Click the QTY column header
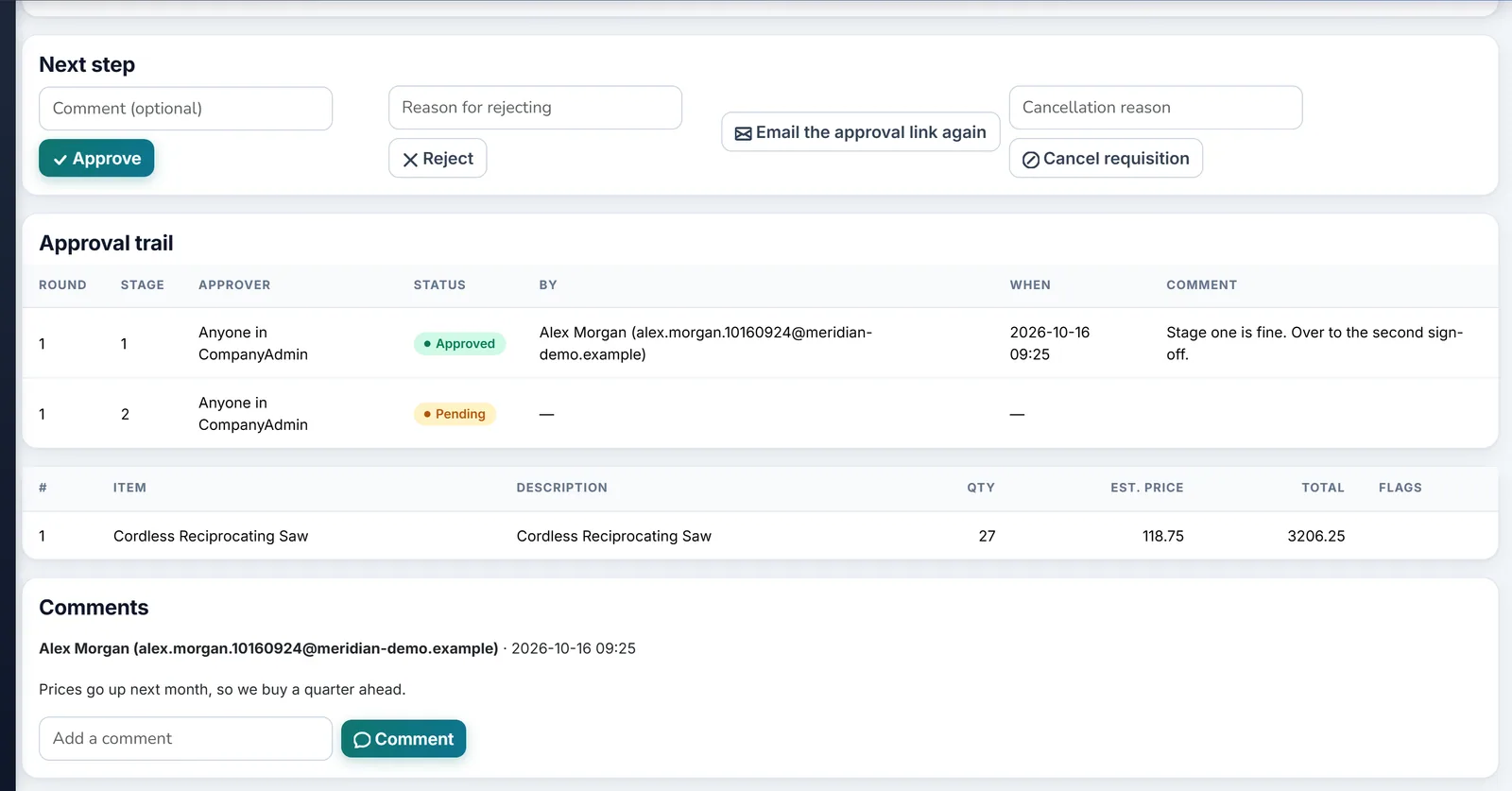 click(x=981, y=488)
